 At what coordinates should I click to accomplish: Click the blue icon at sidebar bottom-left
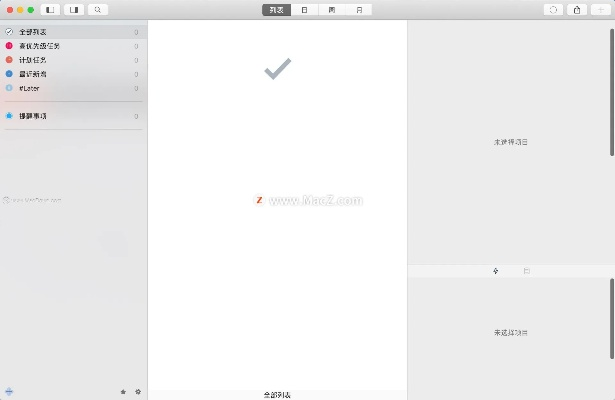click(x=9, y=391)
